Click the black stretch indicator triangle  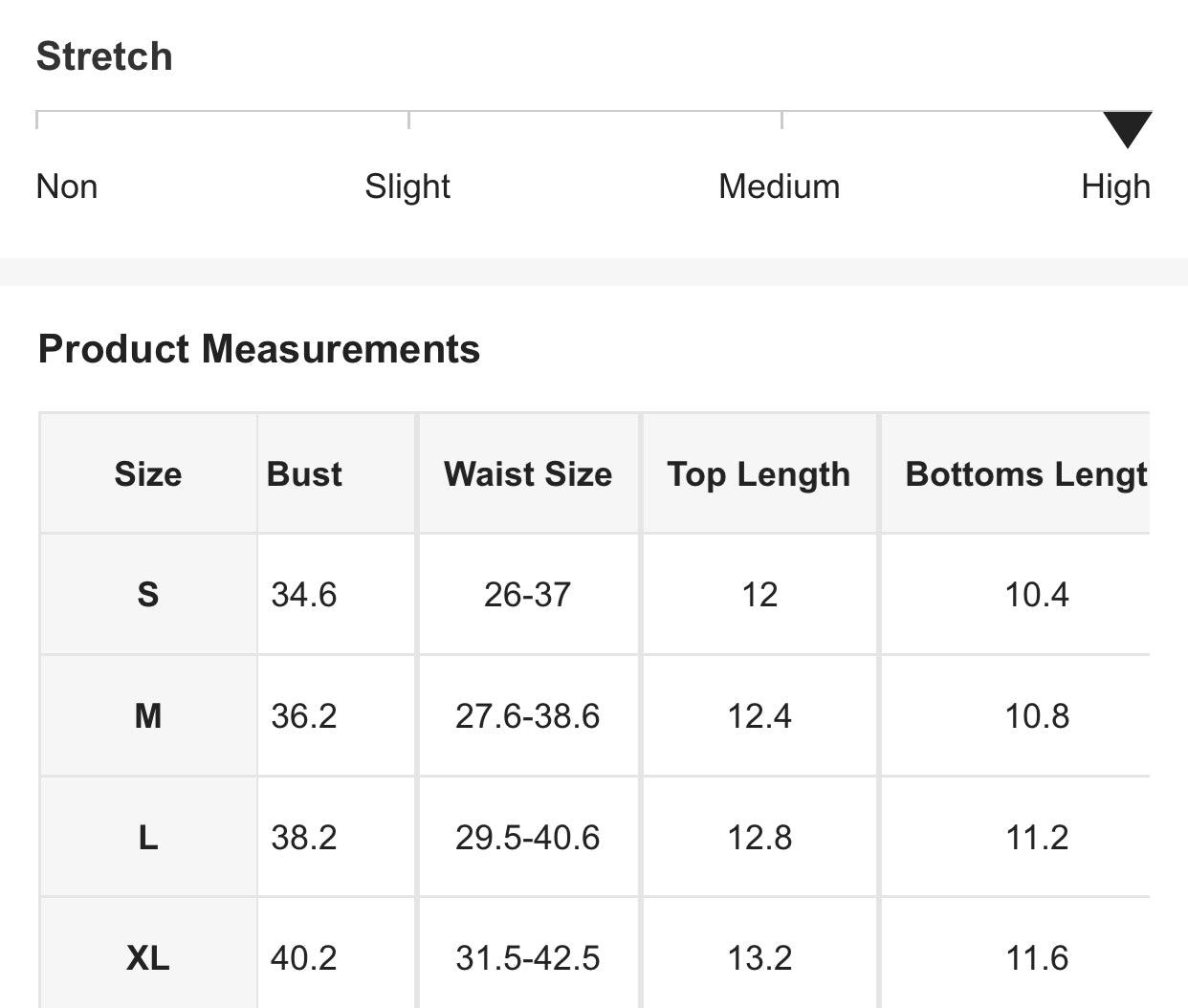[x=1127, y=128]
